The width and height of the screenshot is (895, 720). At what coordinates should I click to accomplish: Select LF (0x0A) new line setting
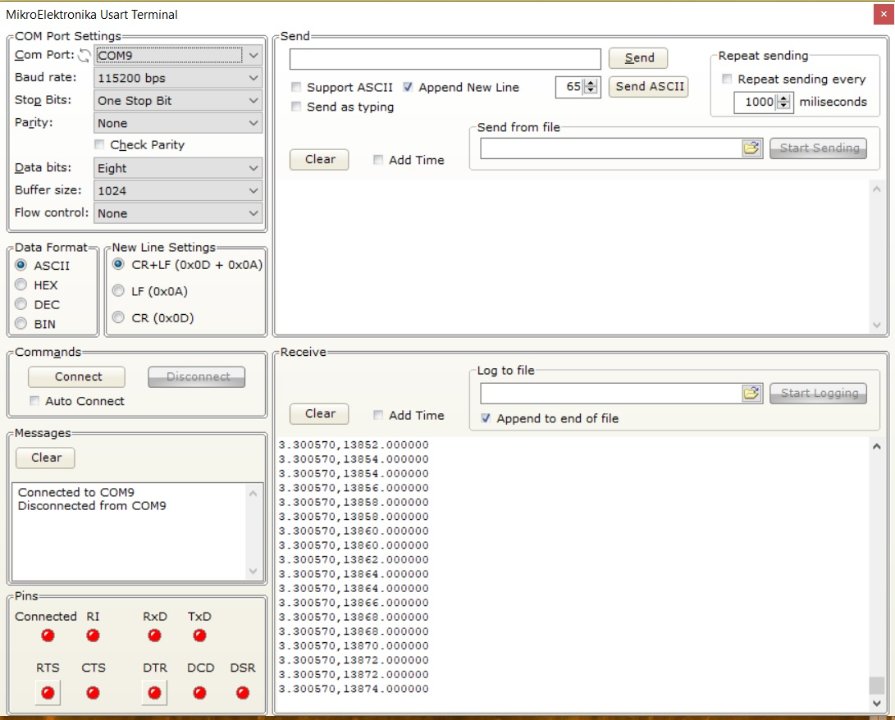click(x=118, y=291)
